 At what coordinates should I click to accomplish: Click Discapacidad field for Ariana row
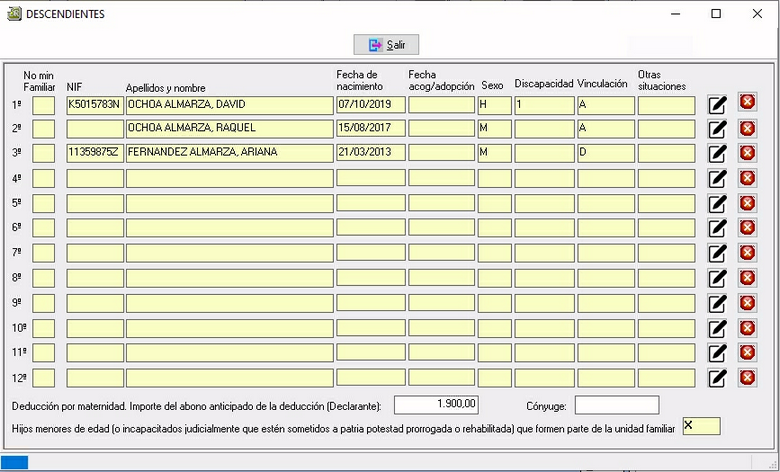pos(544,153)
